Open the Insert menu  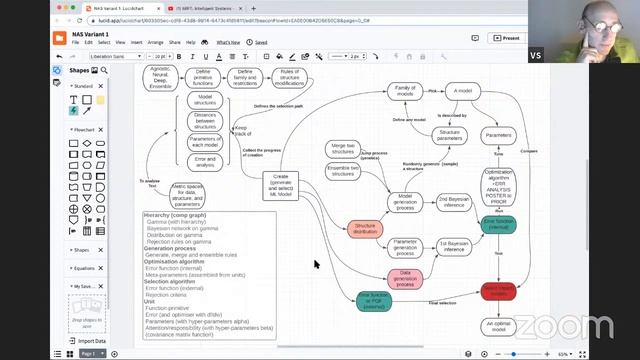click(136, 42)
